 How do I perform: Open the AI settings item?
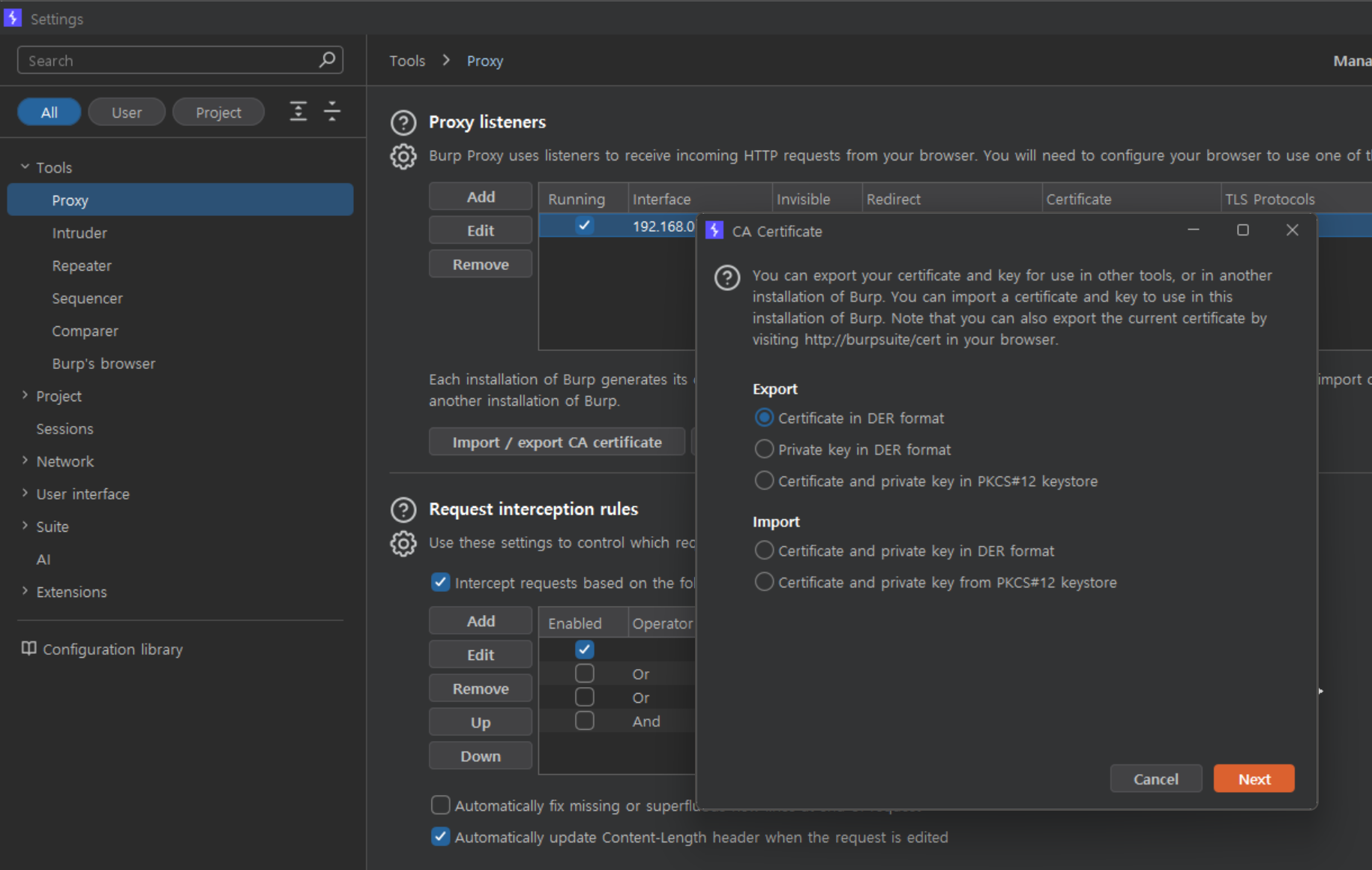coord(43,559)
